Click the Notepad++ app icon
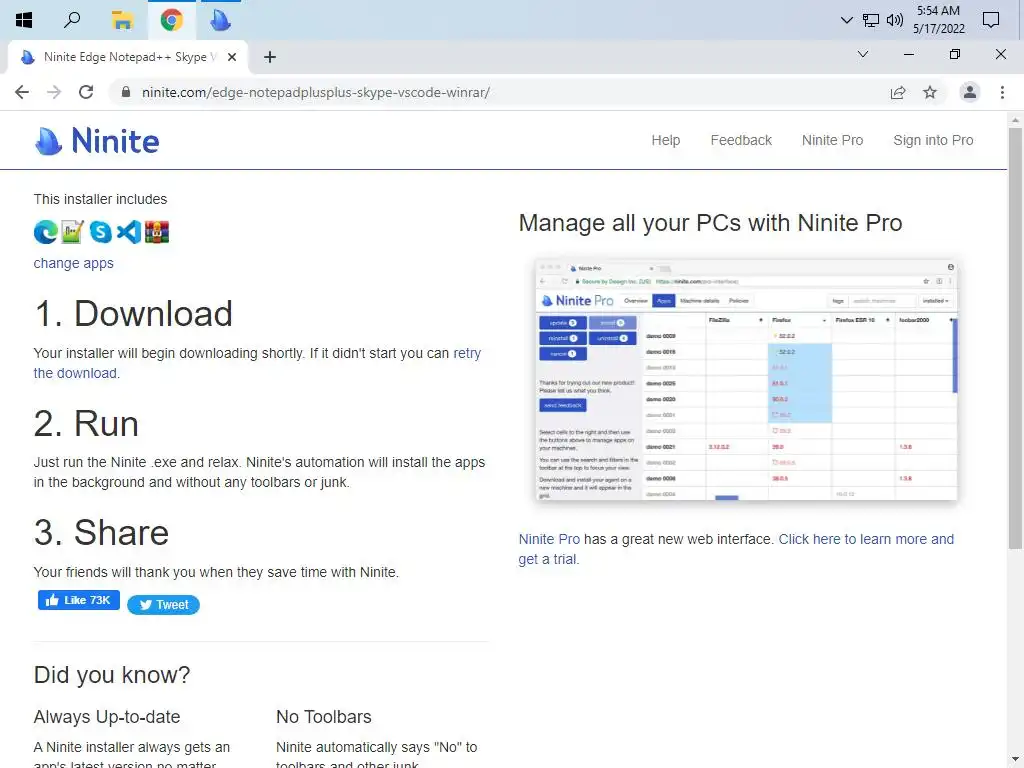The width and height of the screenshot is (1024, 768). [72, 232]
